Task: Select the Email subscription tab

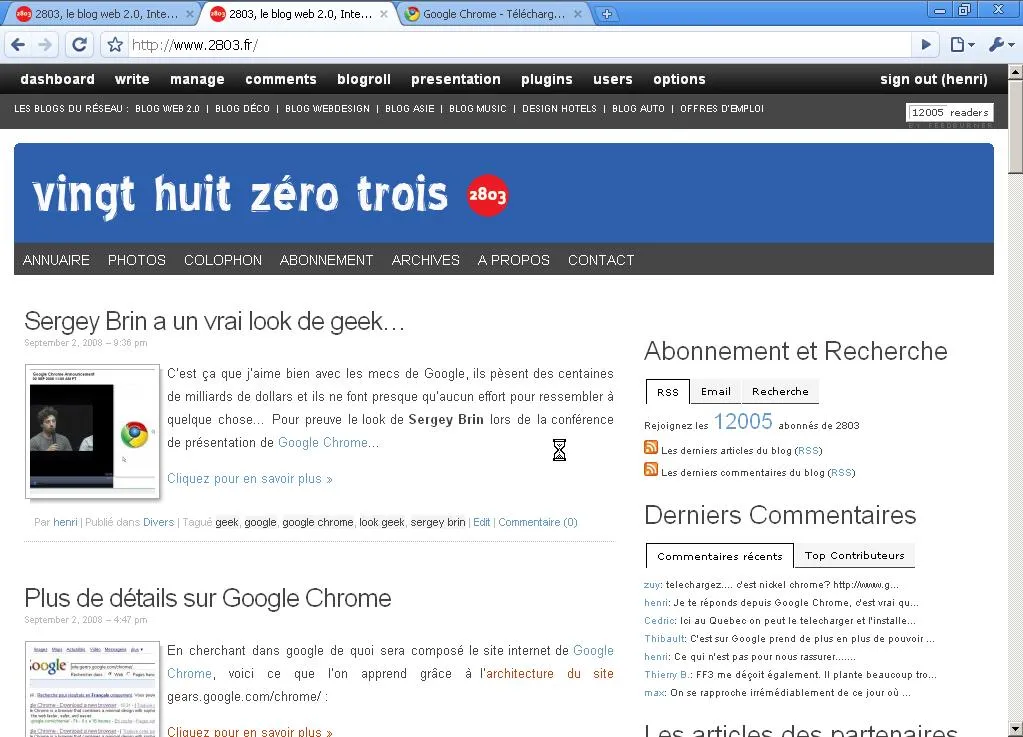Action: pos(716,391)
